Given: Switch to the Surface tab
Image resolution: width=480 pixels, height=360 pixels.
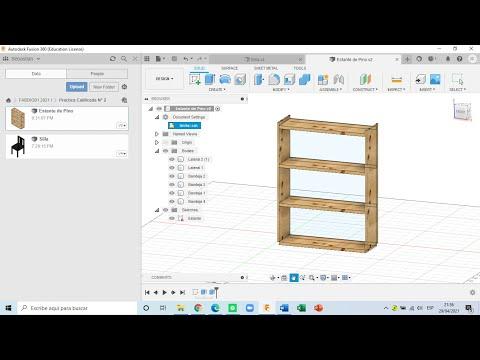Looking at the screenshot, I should (229, 68).
